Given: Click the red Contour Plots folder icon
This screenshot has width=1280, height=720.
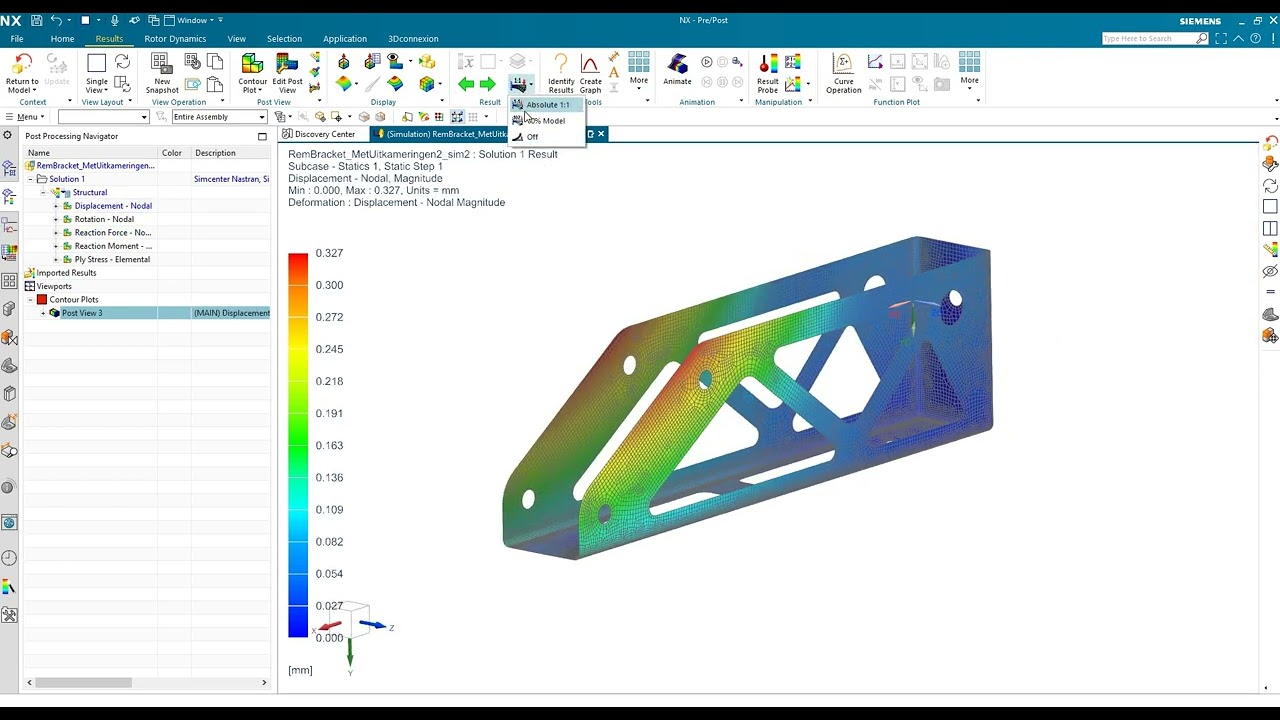Looking at the screenshot, I should (x=42, y=300).
